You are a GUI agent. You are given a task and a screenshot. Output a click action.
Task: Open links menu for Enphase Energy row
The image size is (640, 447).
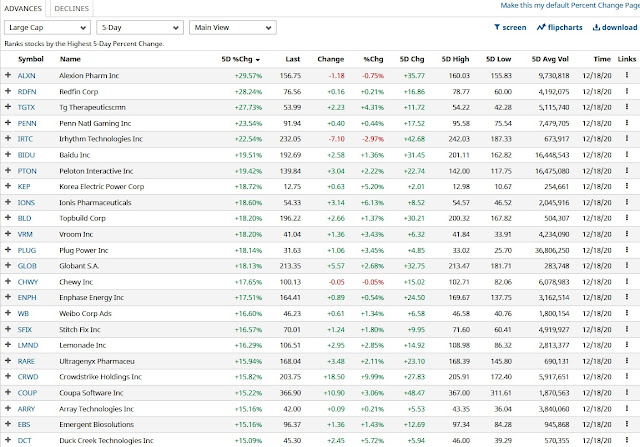(627, 297)
